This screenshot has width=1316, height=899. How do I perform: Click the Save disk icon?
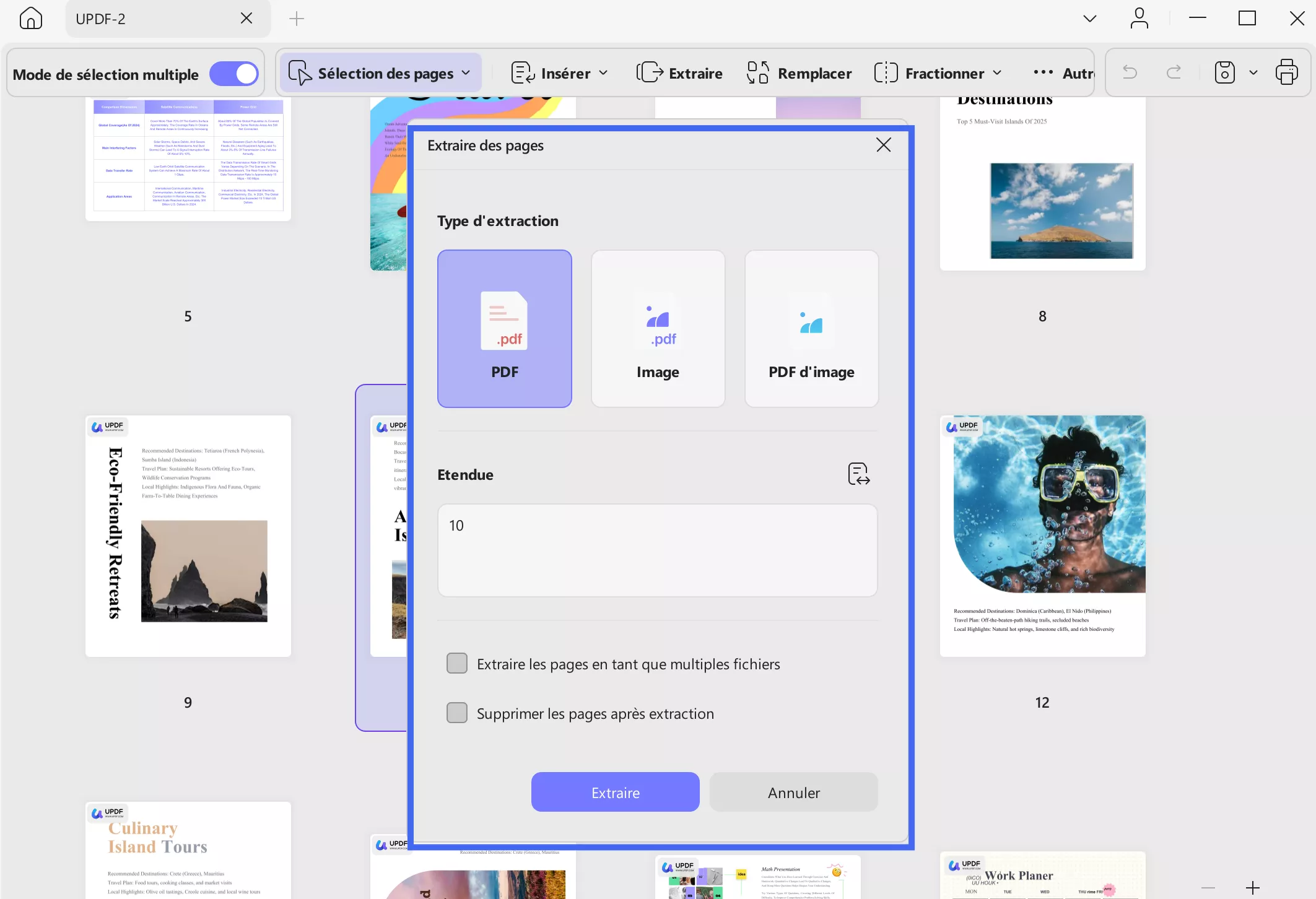1224,73
